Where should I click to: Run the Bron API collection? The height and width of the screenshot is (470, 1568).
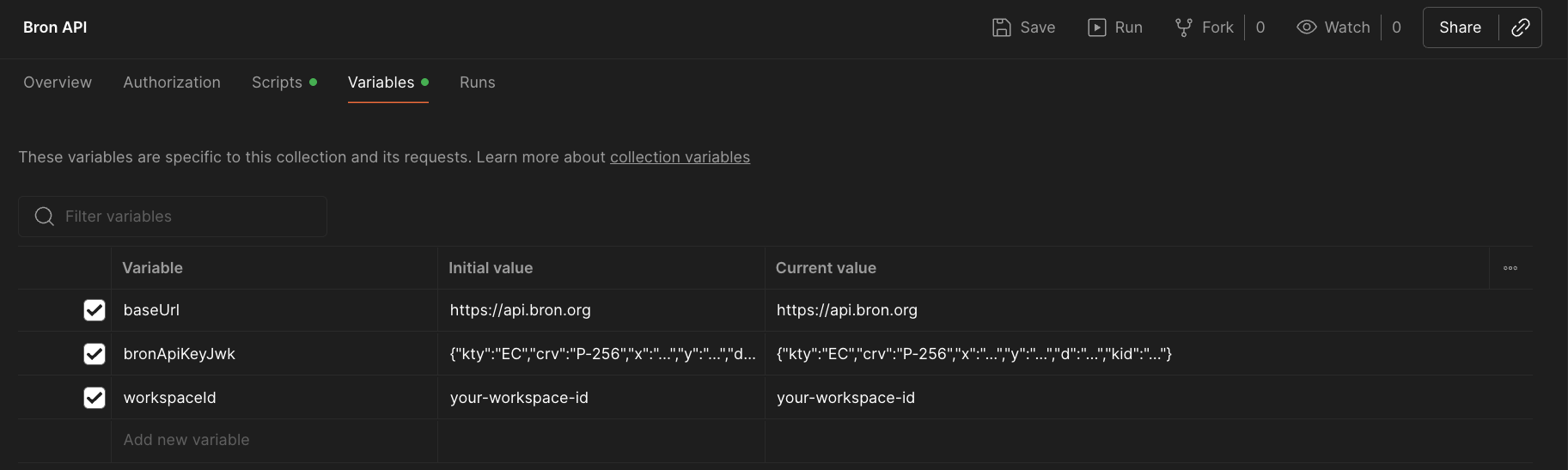coord(1115,27)
